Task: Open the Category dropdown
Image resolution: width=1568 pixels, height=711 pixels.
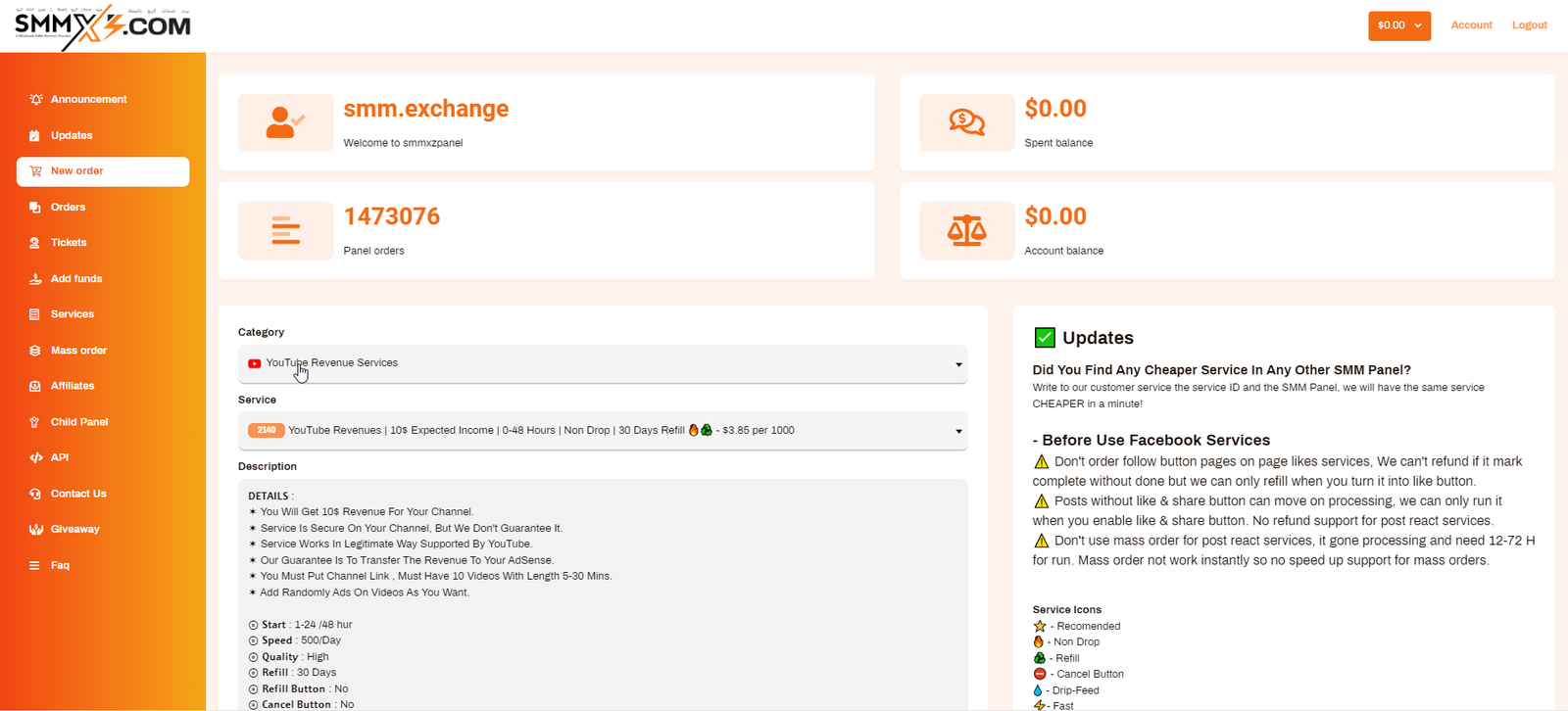Action: (603, 363)
